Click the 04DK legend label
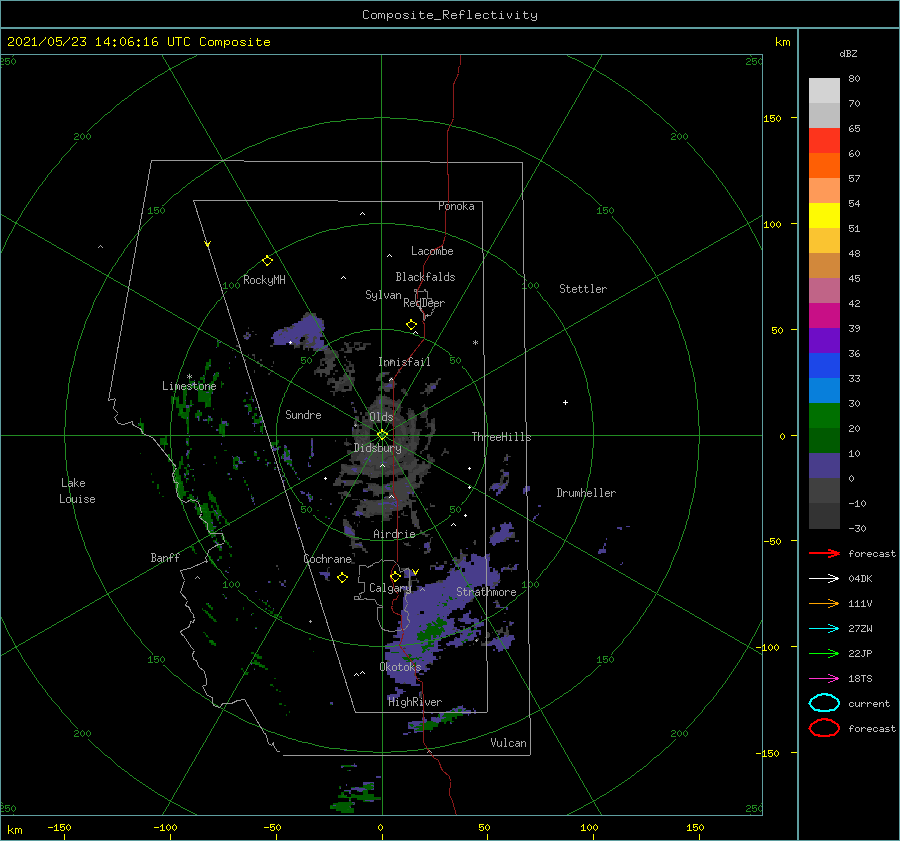 [x=860, y=578]
